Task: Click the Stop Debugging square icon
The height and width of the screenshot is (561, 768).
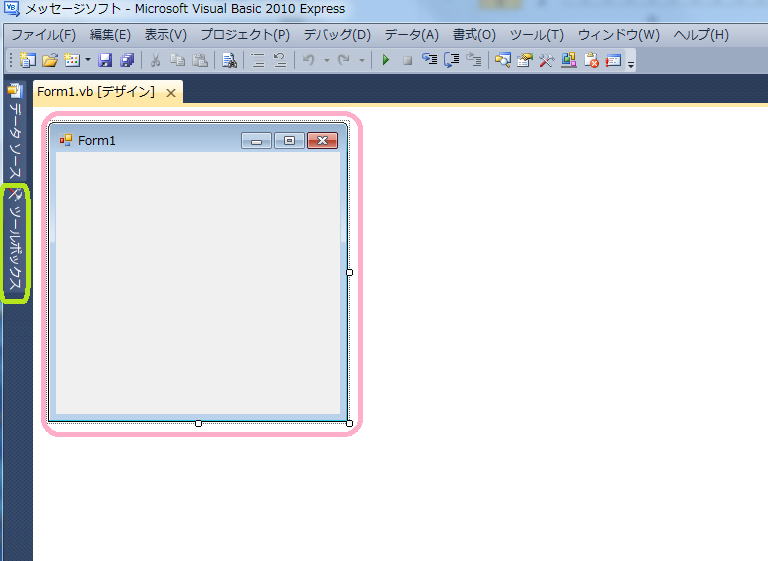Action: point(407,60)
